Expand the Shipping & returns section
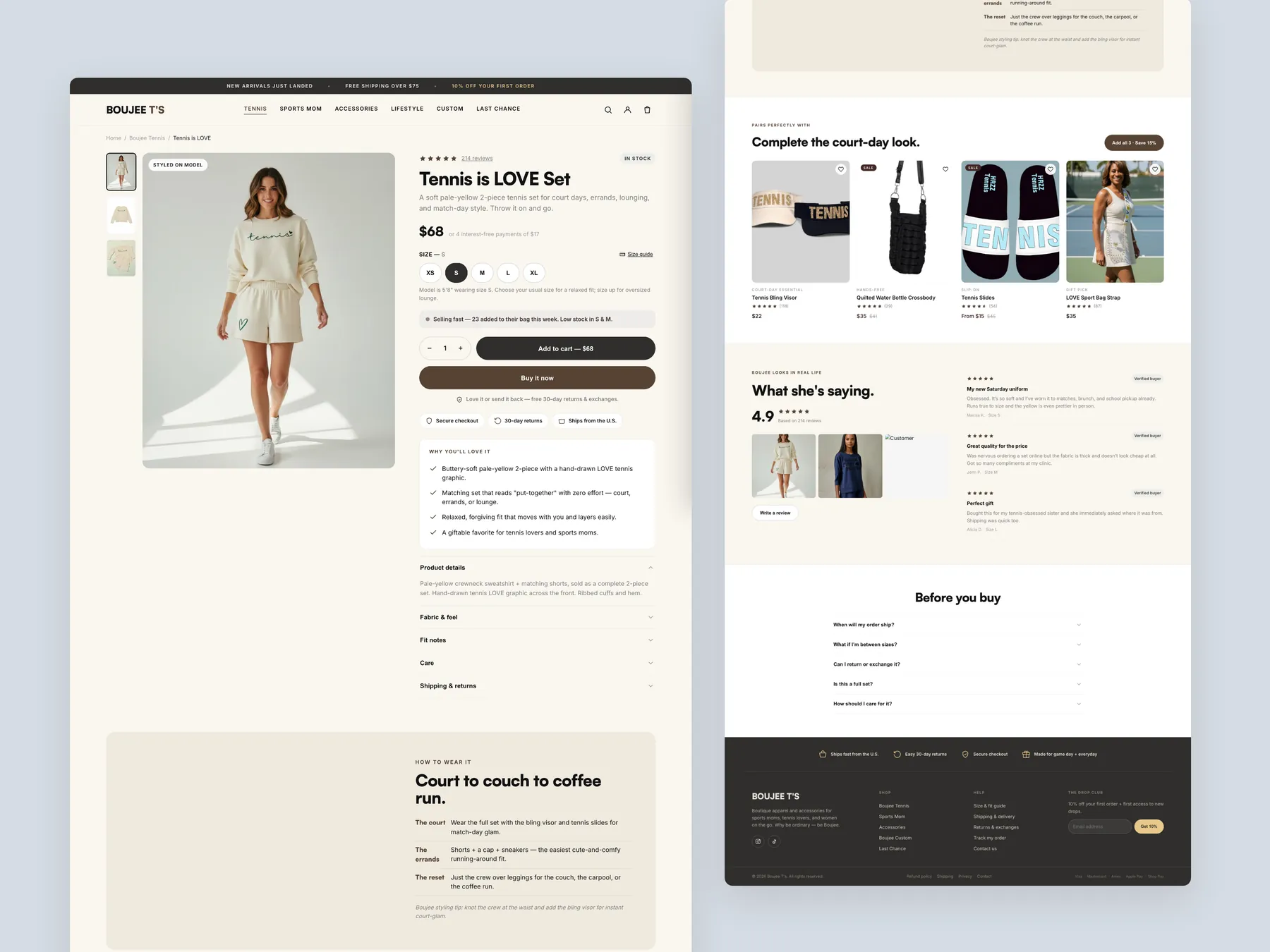 tap(537, 686)
